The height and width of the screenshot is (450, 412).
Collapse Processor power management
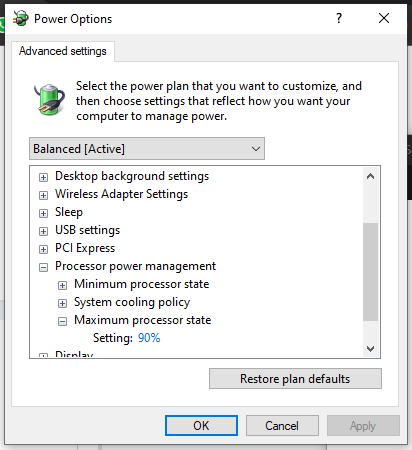click(43, 267)
